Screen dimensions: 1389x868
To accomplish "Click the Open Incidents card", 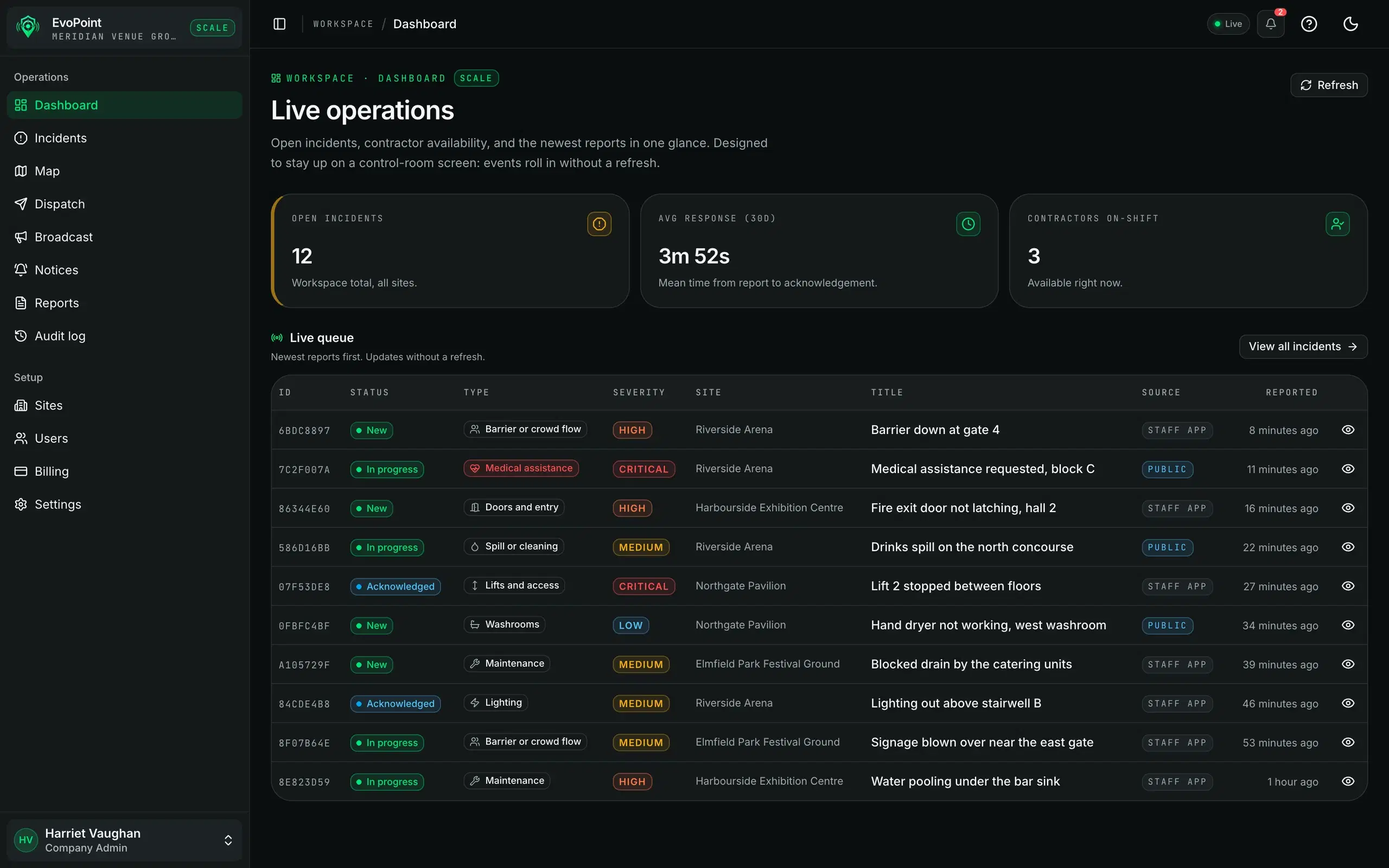I will coord(450,251).
